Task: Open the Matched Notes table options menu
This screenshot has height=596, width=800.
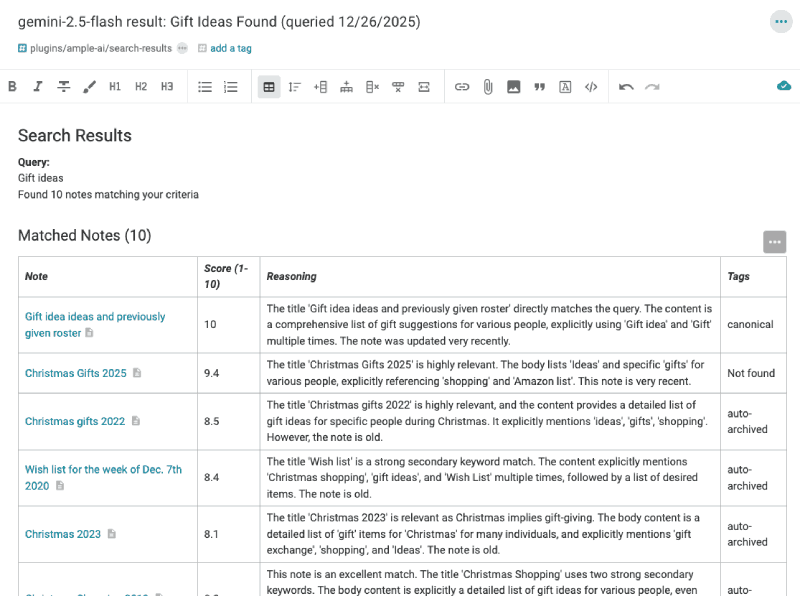Action: pos(774,242)
